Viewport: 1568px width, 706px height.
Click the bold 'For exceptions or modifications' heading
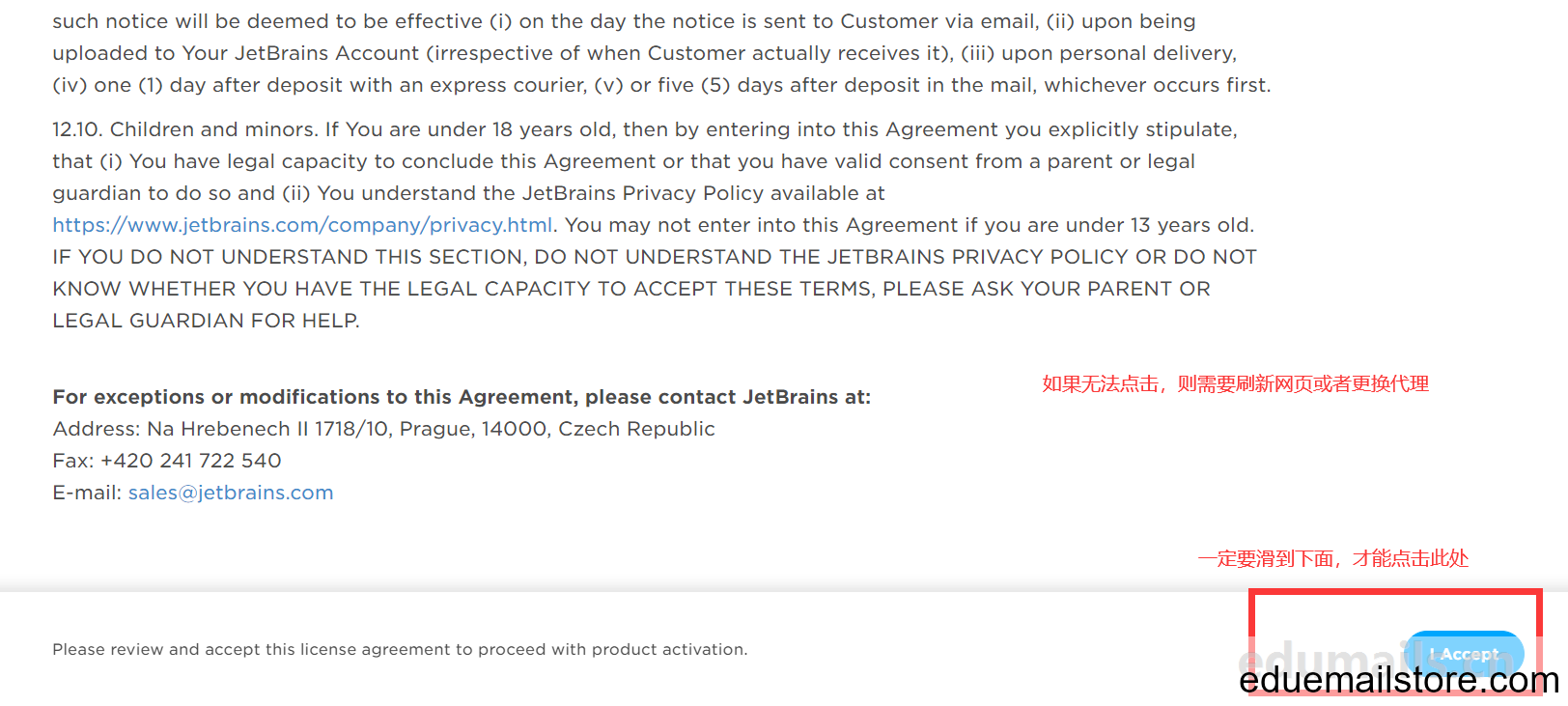pyautogui.click(x=462, y=397)
